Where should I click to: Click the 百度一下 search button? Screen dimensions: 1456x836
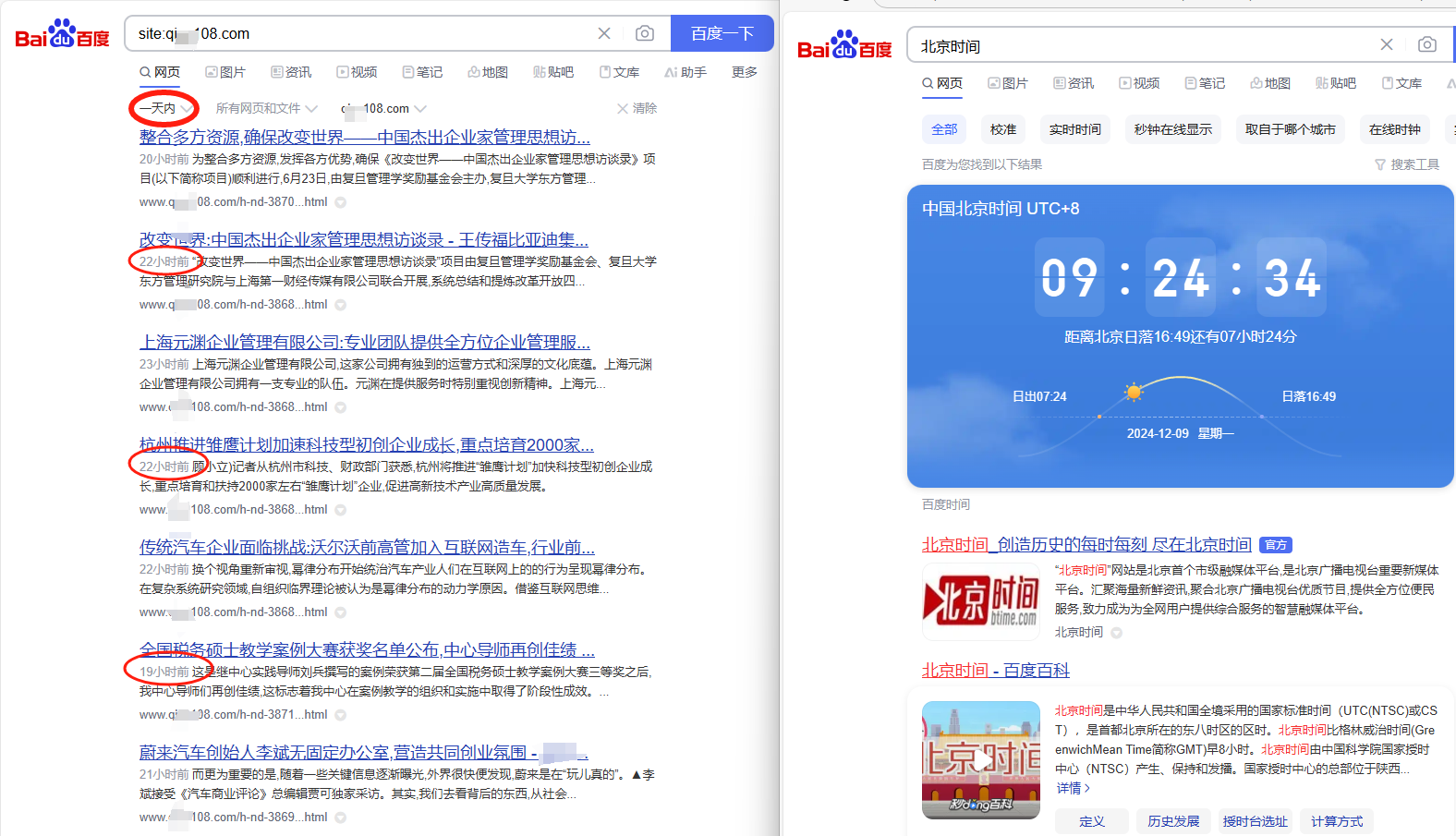point(722,33)
